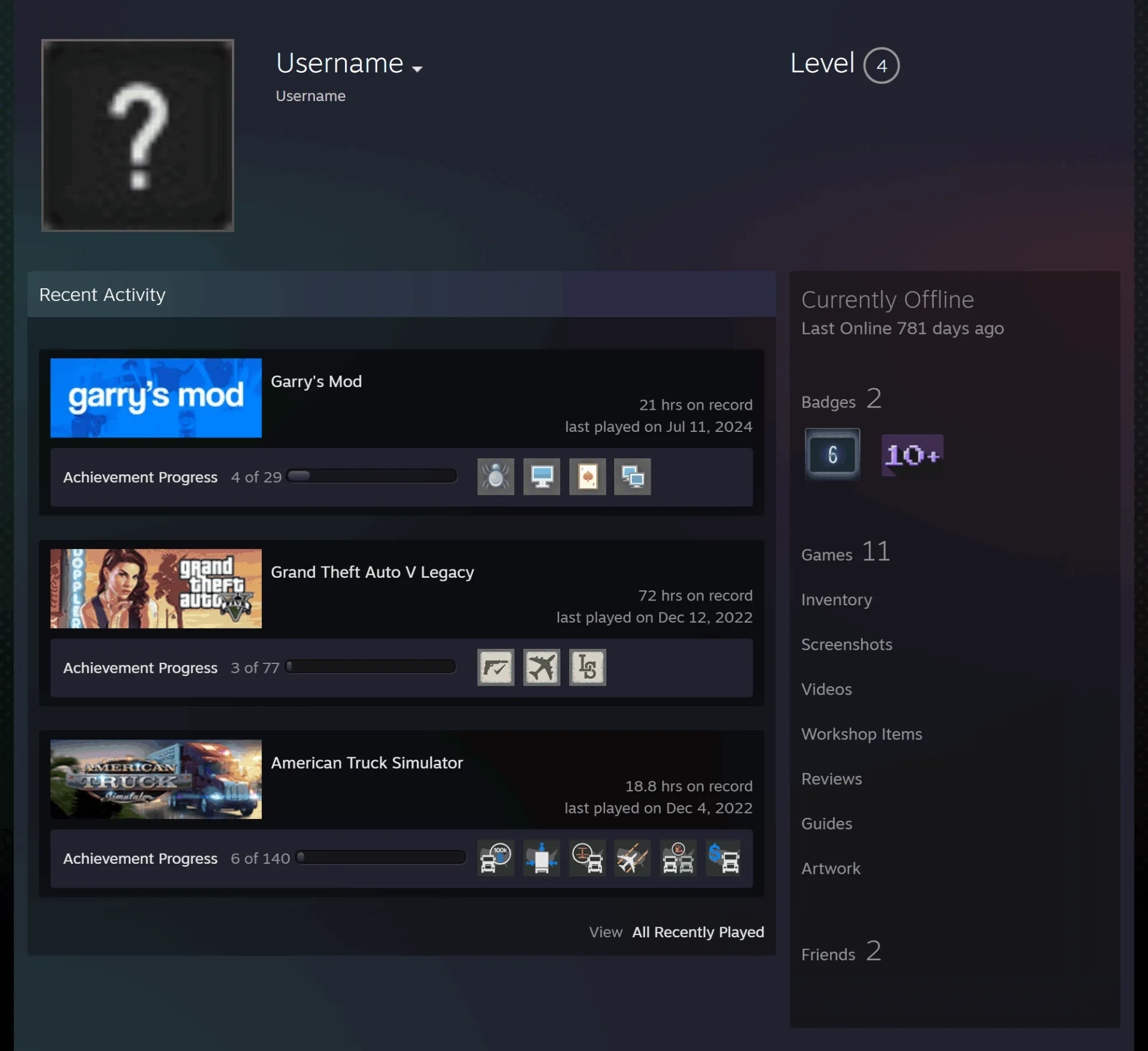Image resolution: width=1148 pixels, height=1051 pixels.
Task: Expand the Username dropdown arrow
Action: pos(417,69)
